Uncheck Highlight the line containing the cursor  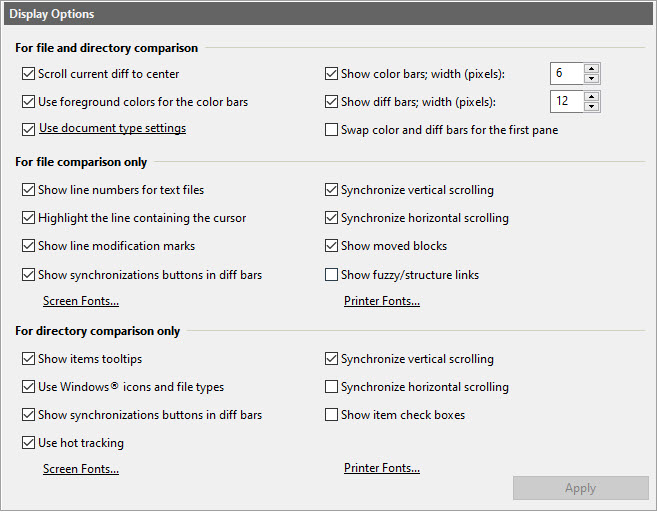tap(28, 218)
